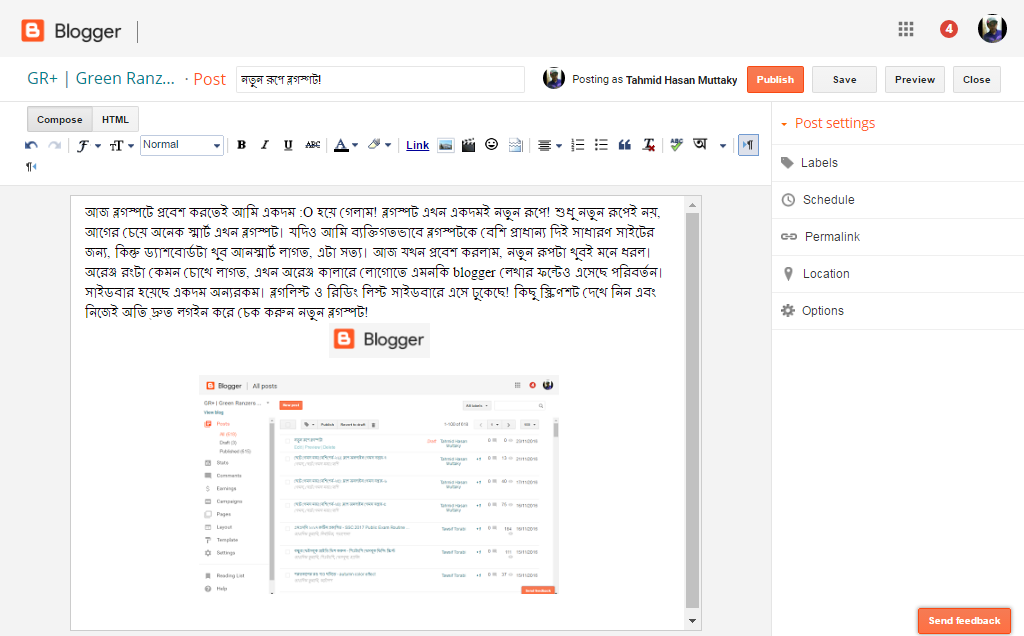Switch to the Compose tab
The image size is (1024, 636).
(59, 119)
